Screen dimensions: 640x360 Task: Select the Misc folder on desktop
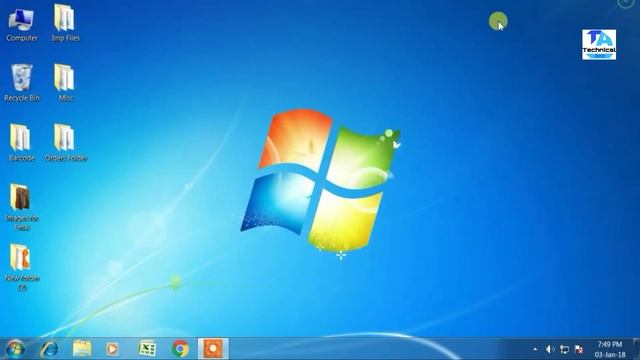point(65,83)
